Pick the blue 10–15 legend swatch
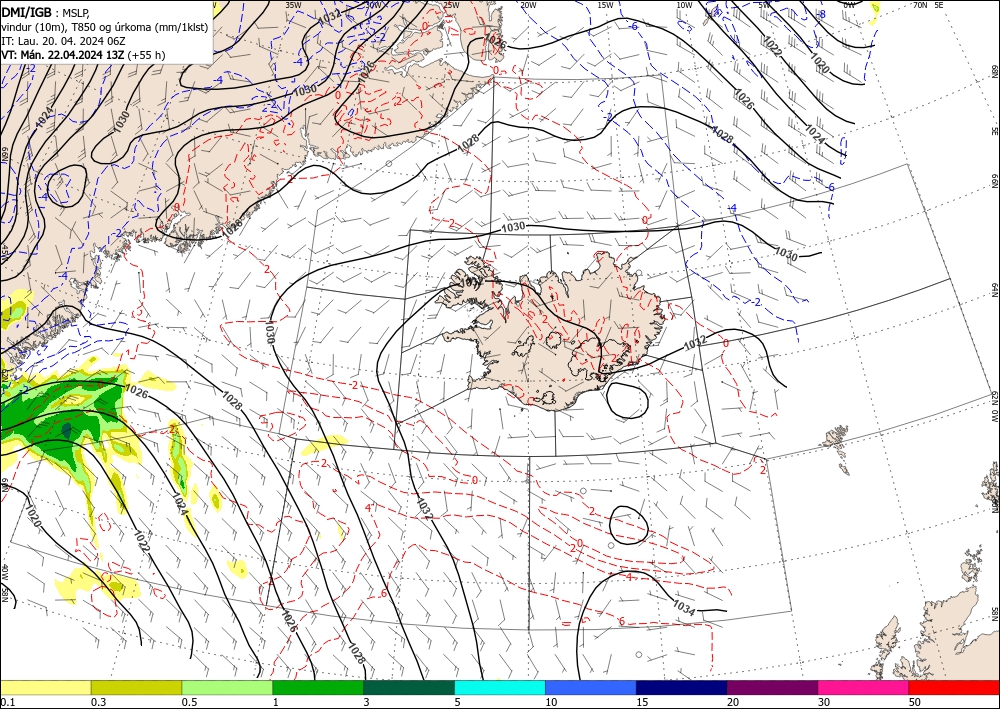Screen dimensions: 1000x709 [x=591, y=687]
